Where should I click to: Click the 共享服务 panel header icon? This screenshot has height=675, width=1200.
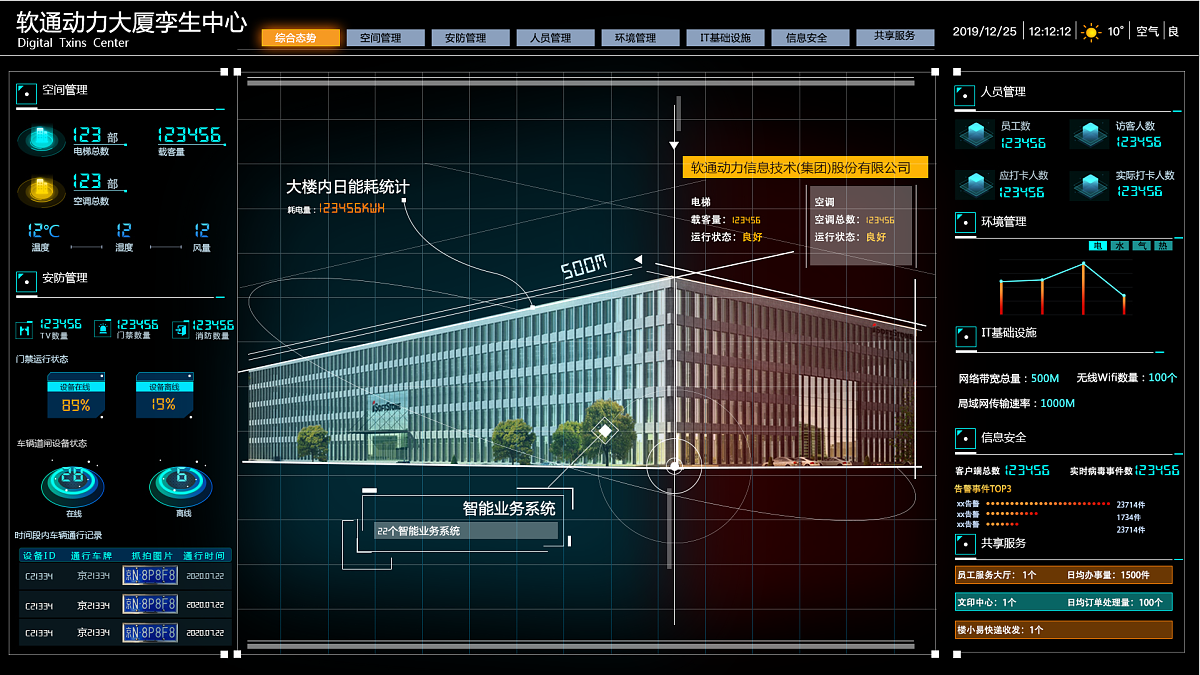[965, 543]
